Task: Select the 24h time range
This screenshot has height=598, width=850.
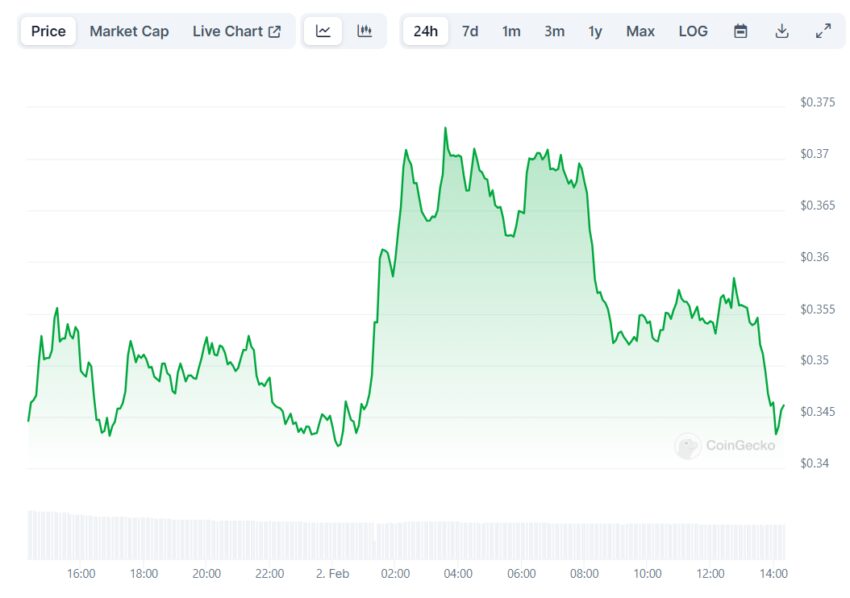Action: [x=425, y=31]
